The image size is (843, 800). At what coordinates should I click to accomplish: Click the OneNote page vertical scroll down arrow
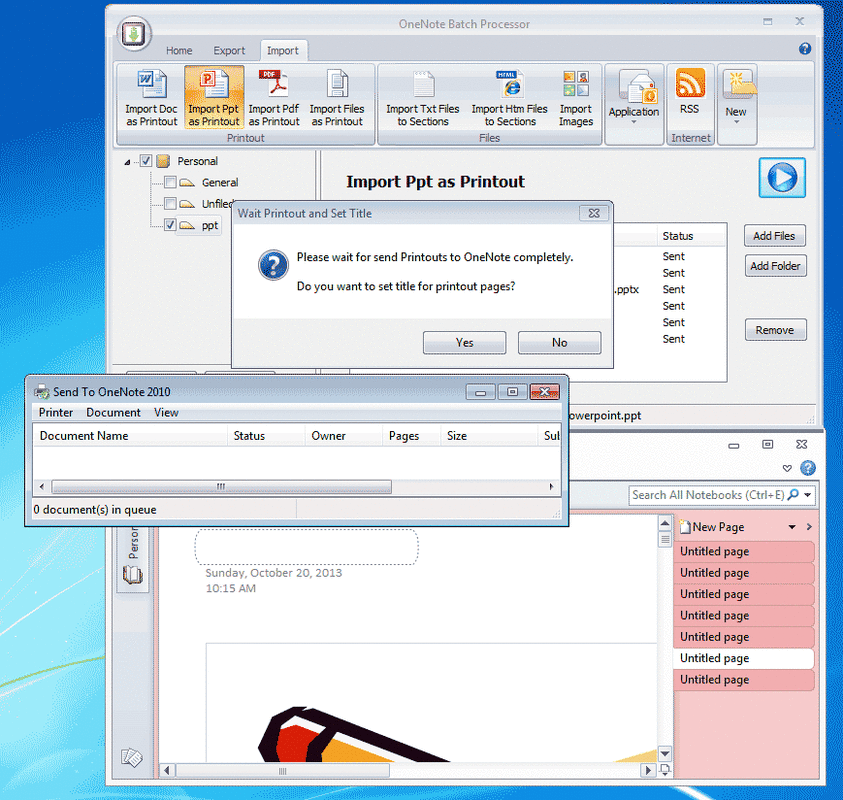665,754
